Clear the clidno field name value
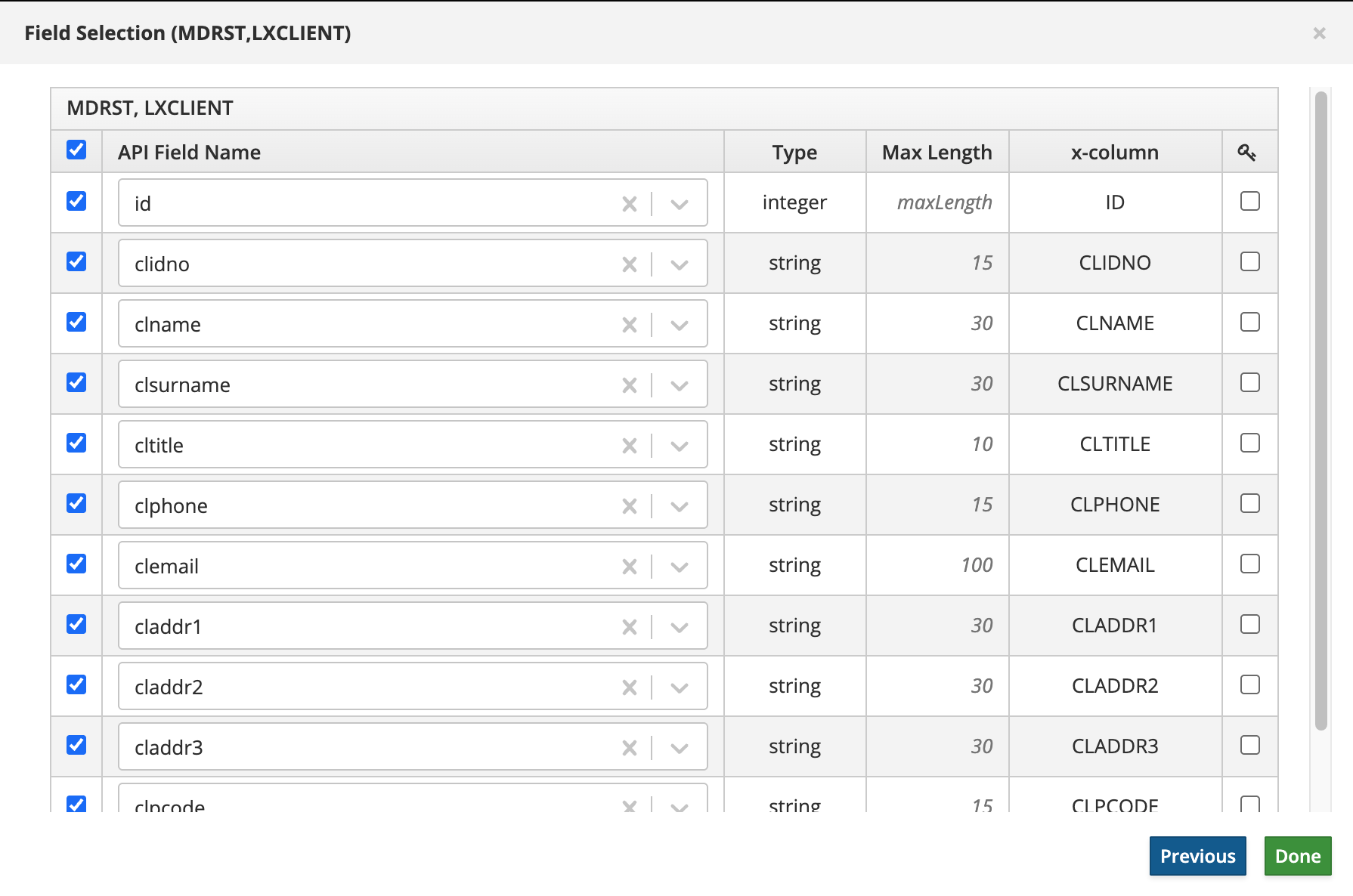 point(629,264)
